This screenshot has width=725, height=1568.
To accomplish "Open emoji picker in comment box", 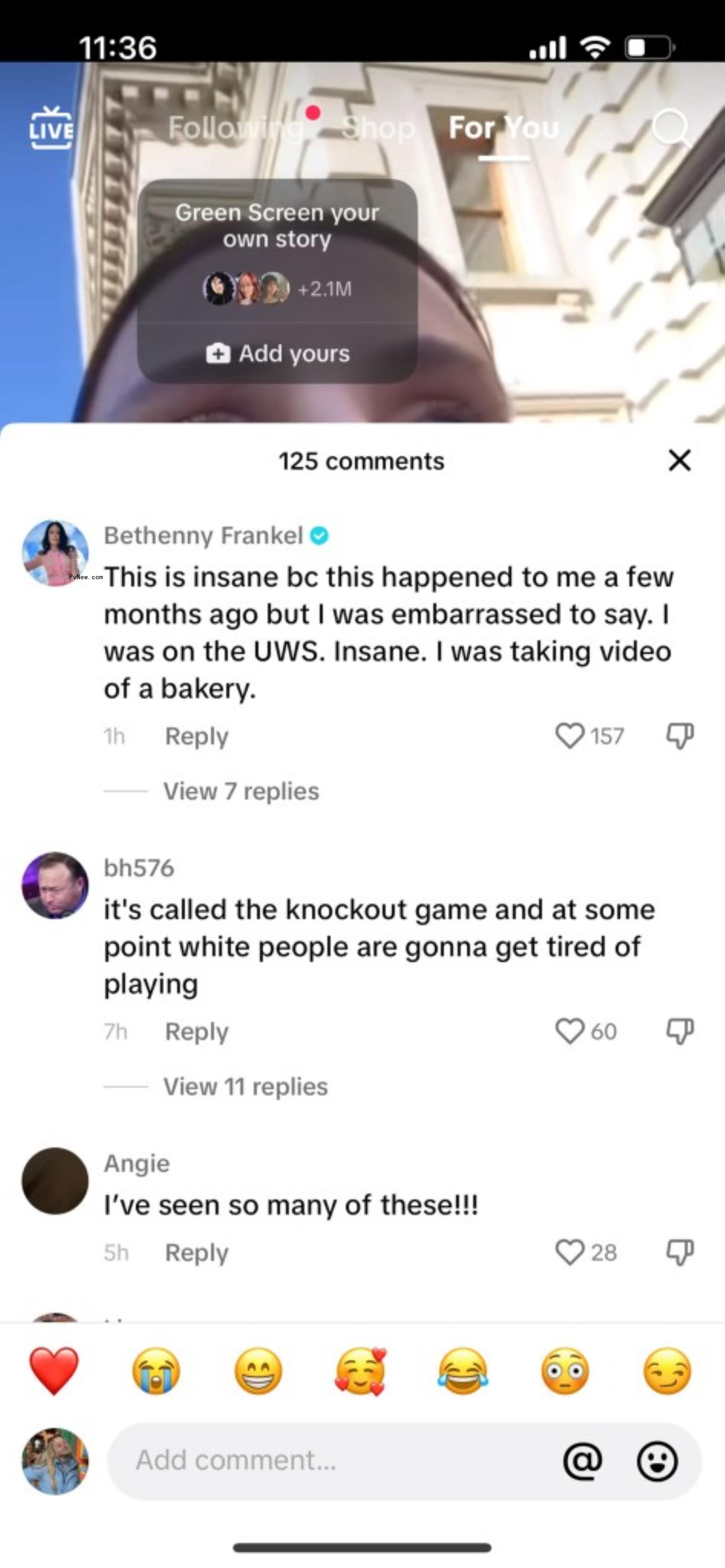I will 657,1460.
